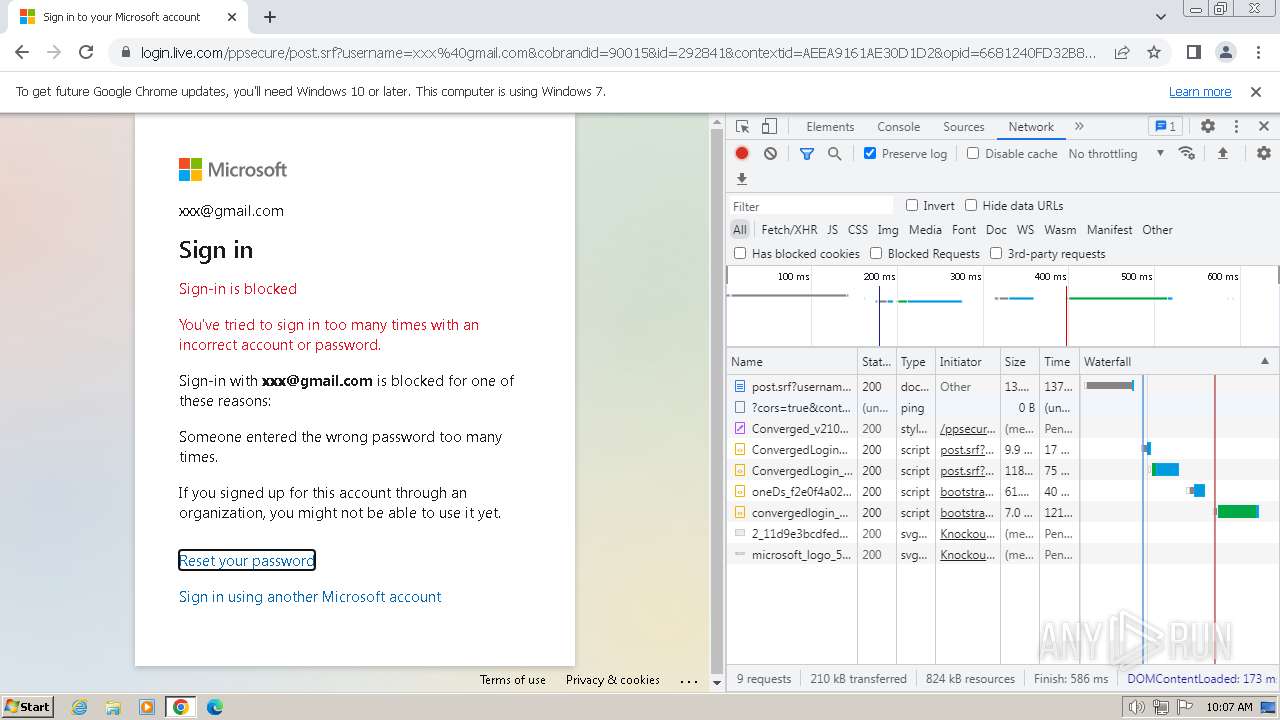Sort by Waterfall column arrow
The width and height of the screenshot is (1280, 720).
(1264, 361)
